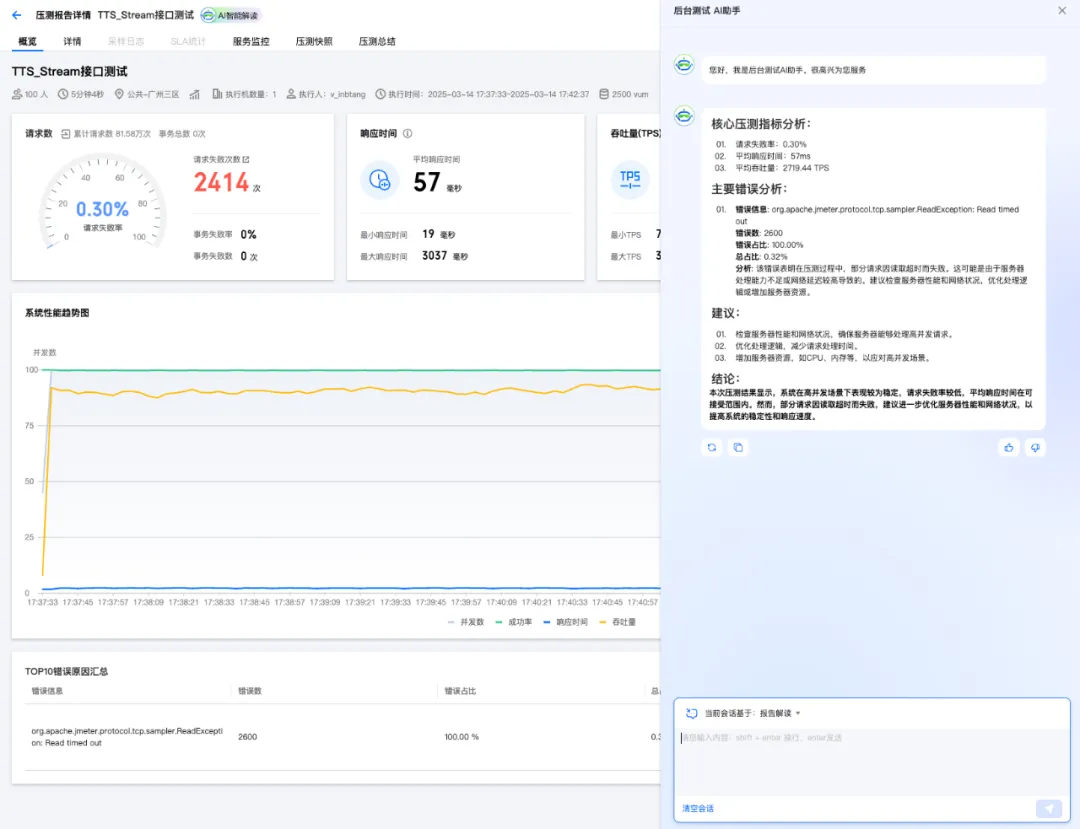Click the 执行人 person icon
This screenshot has height=829, width=1080.
291,94
